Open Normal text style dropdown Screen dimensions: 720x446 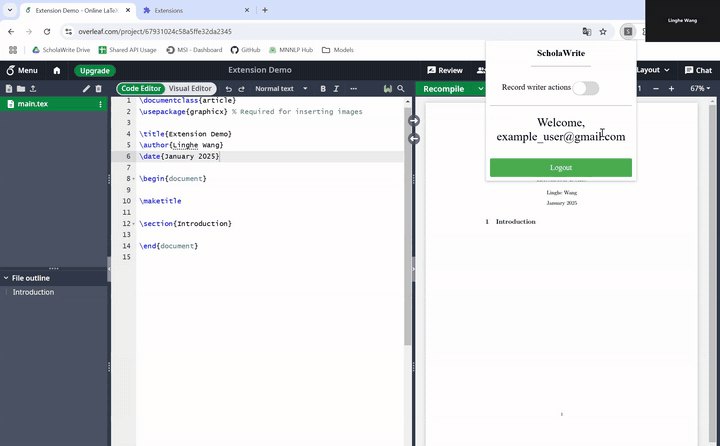[281, 89]
